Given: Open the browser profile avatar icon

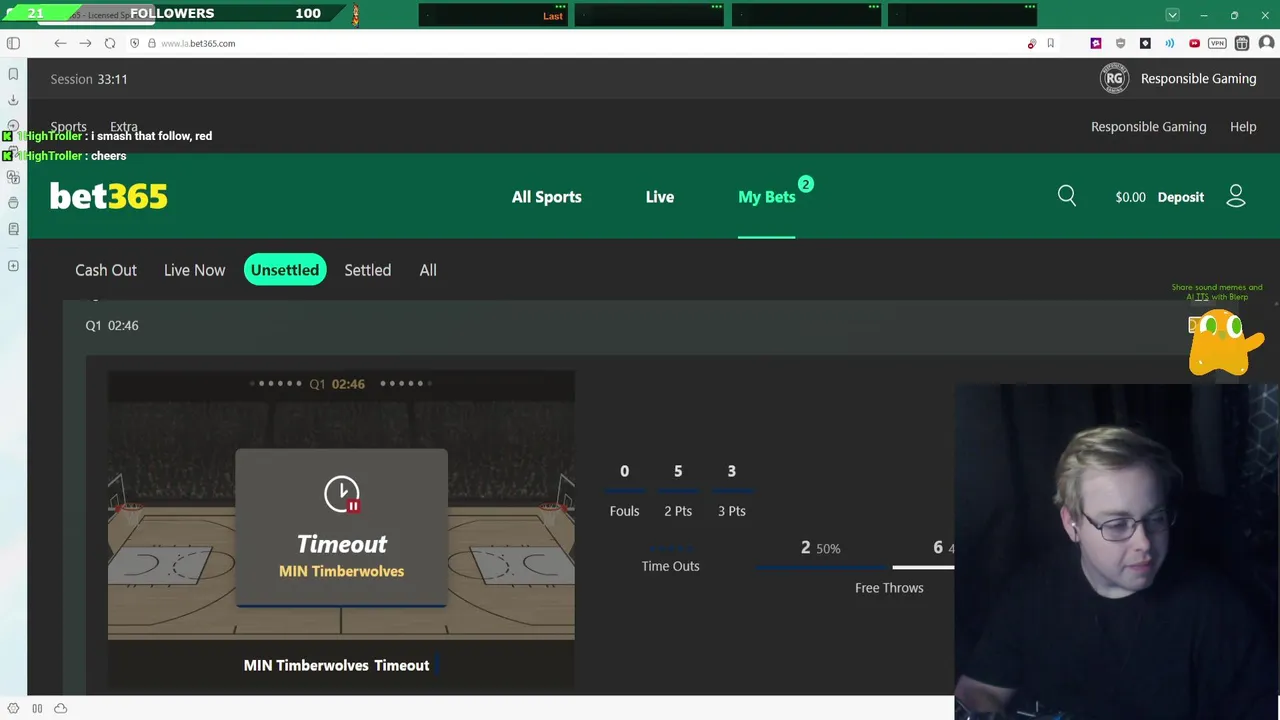Looking at the screenshot, I should (1266, 43).
